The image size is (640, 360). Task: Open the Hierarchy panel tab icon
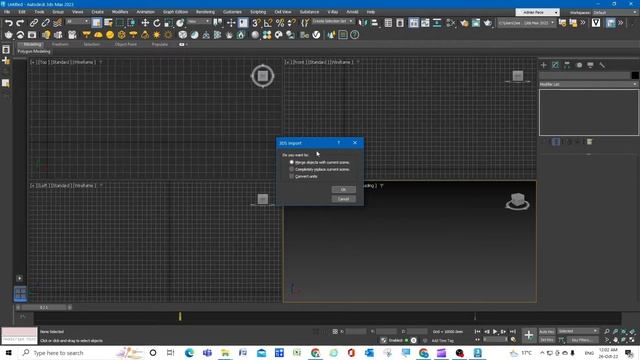point(567,65)
